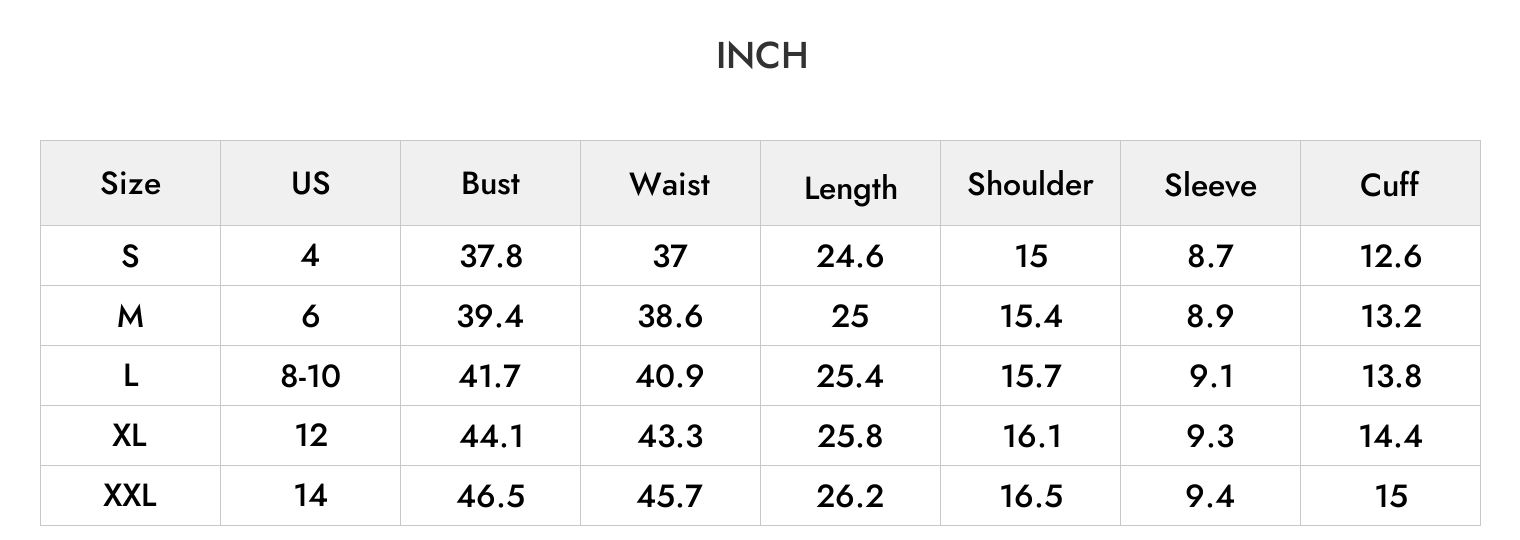Click the size M row label

[x=130, y=316]
